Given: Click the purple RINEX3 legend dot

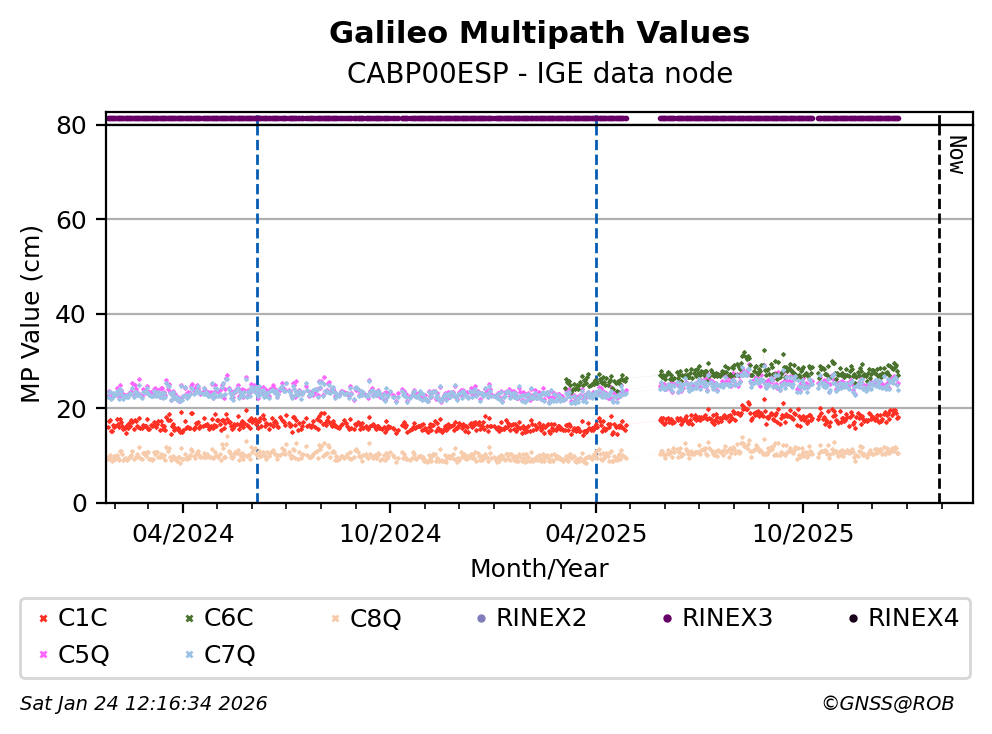Looking at the screenshot, I should tap(666, 618).
